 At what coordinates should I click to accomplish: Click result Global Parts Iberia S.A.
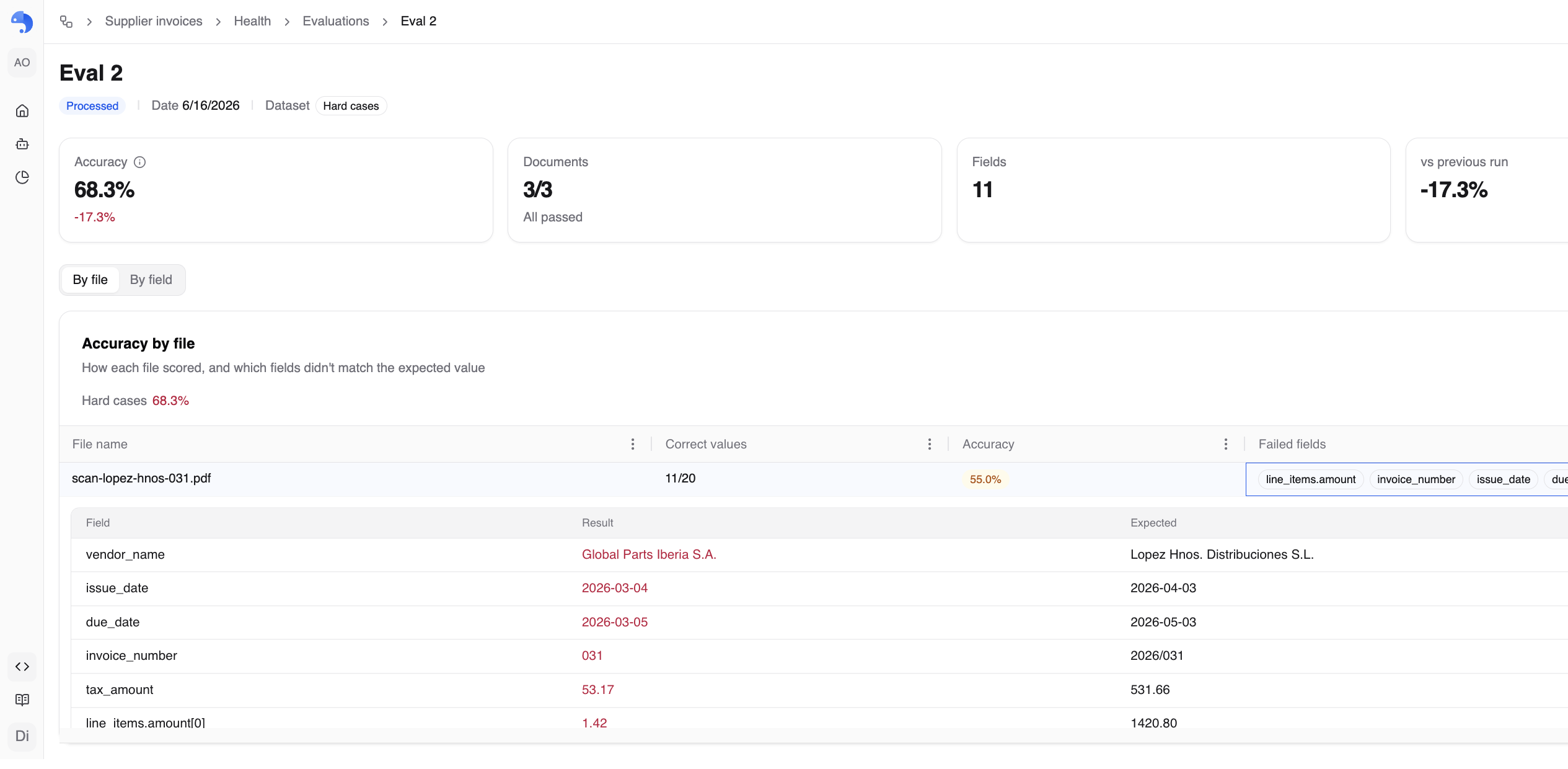(x=649, y=554)
